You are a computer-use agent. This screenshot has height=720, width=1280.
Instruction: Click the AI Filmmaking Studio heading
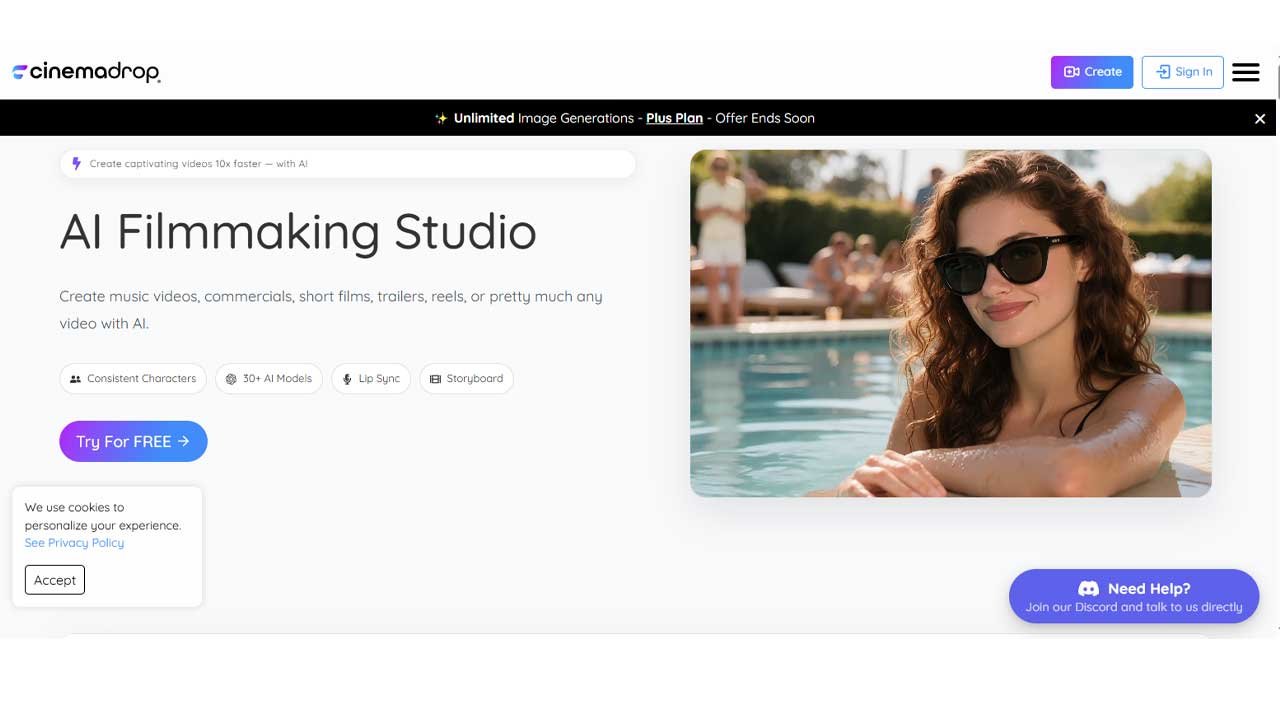point(298,231)
